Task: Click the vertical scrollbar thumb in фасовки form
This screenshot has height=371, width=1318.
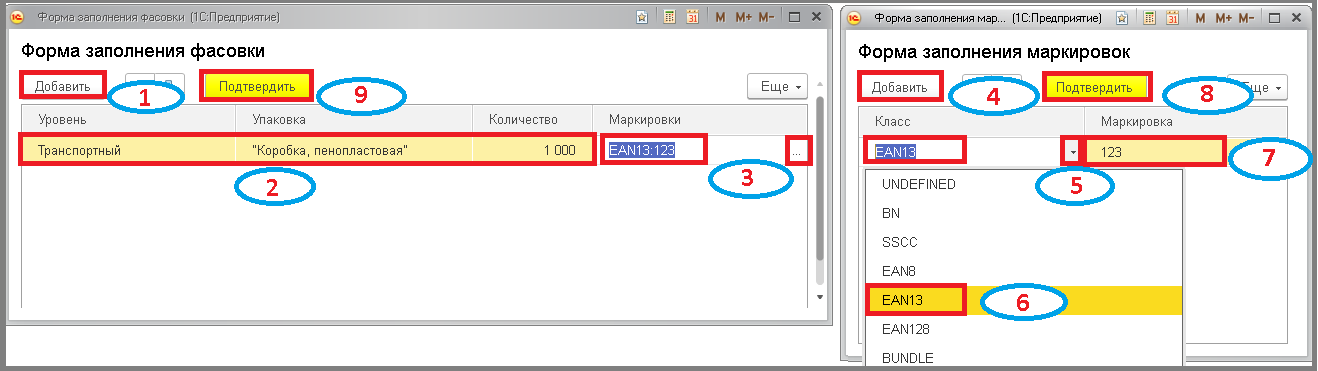Action: coord(820,177)
